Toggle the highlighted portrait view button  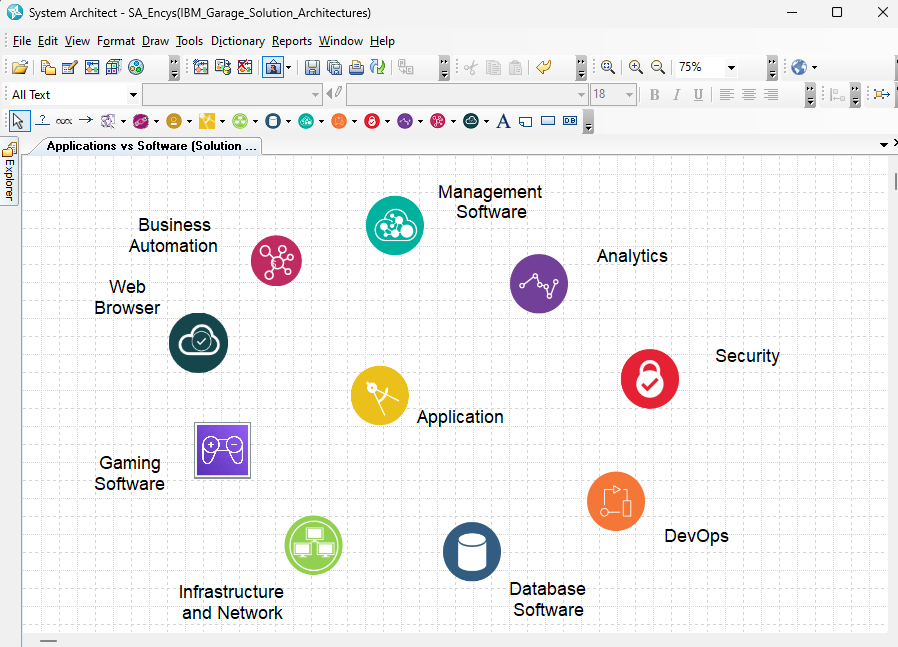273,68
